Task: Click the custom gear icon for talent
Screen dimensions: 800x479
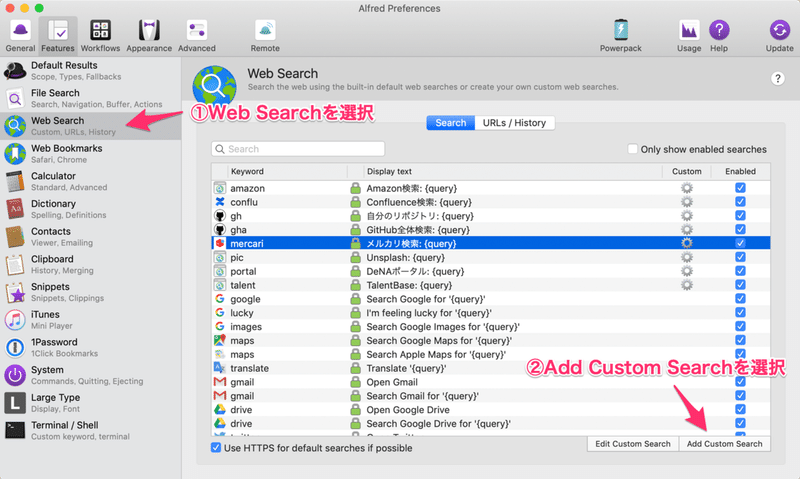Action: pyautogui.click(x=687, y=285)
